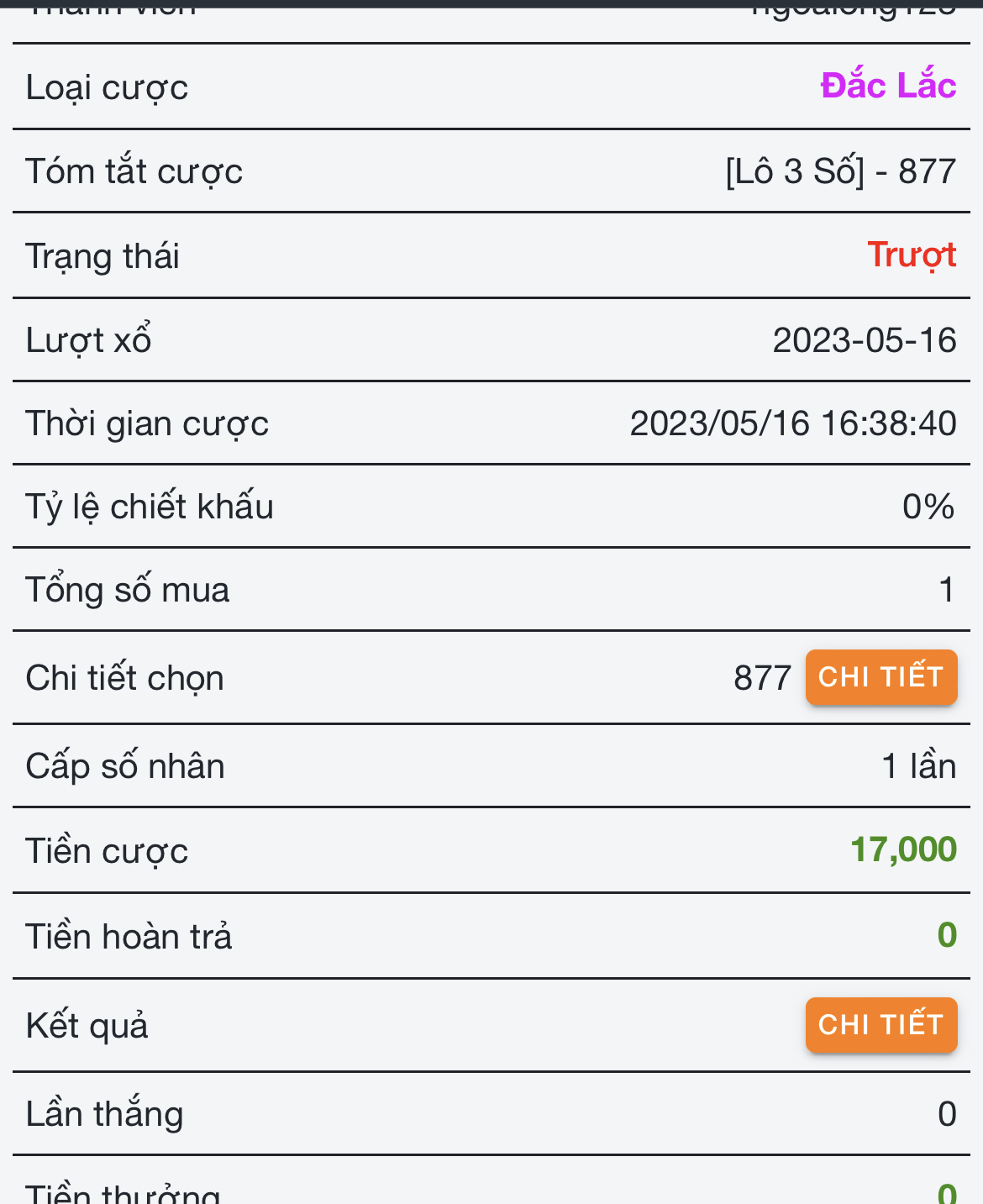The image size is (983, 1204).
Task: Click the draw date 2023-05-16
Action: [865, 340]
